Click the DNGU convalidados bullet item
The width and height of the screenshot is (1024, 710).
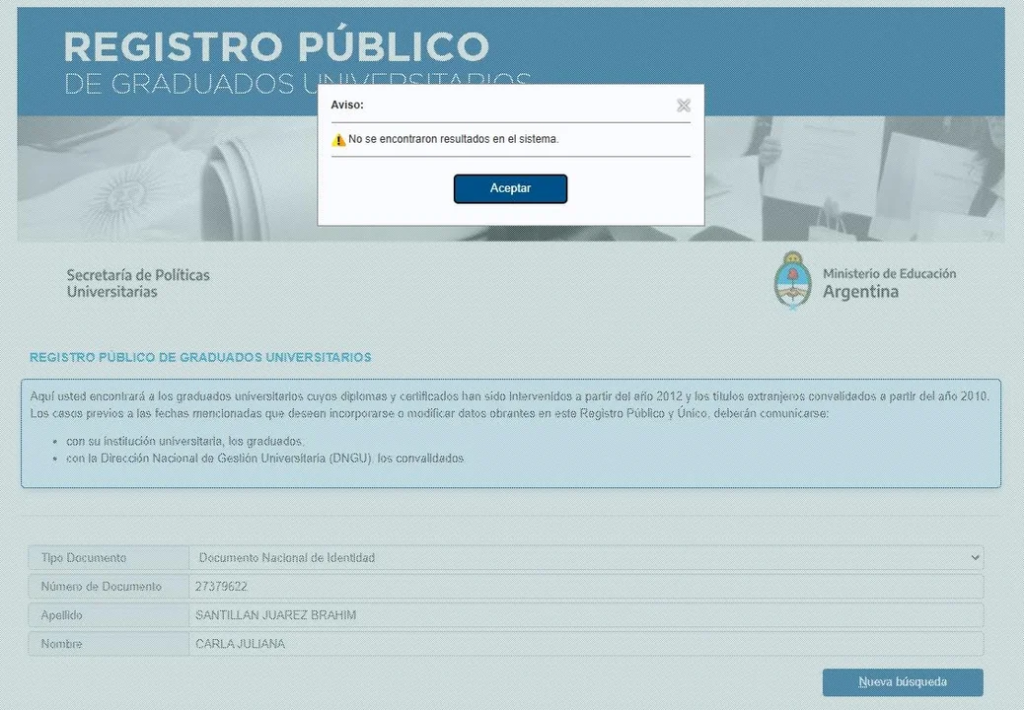pyautogui.click(x=265, y=458)
